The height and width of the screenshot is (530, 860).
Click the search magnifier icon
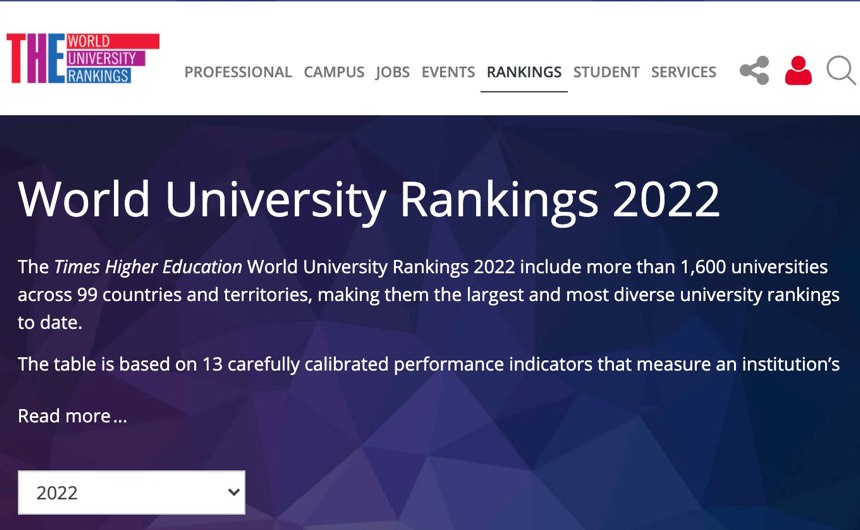tap(841, 71)
